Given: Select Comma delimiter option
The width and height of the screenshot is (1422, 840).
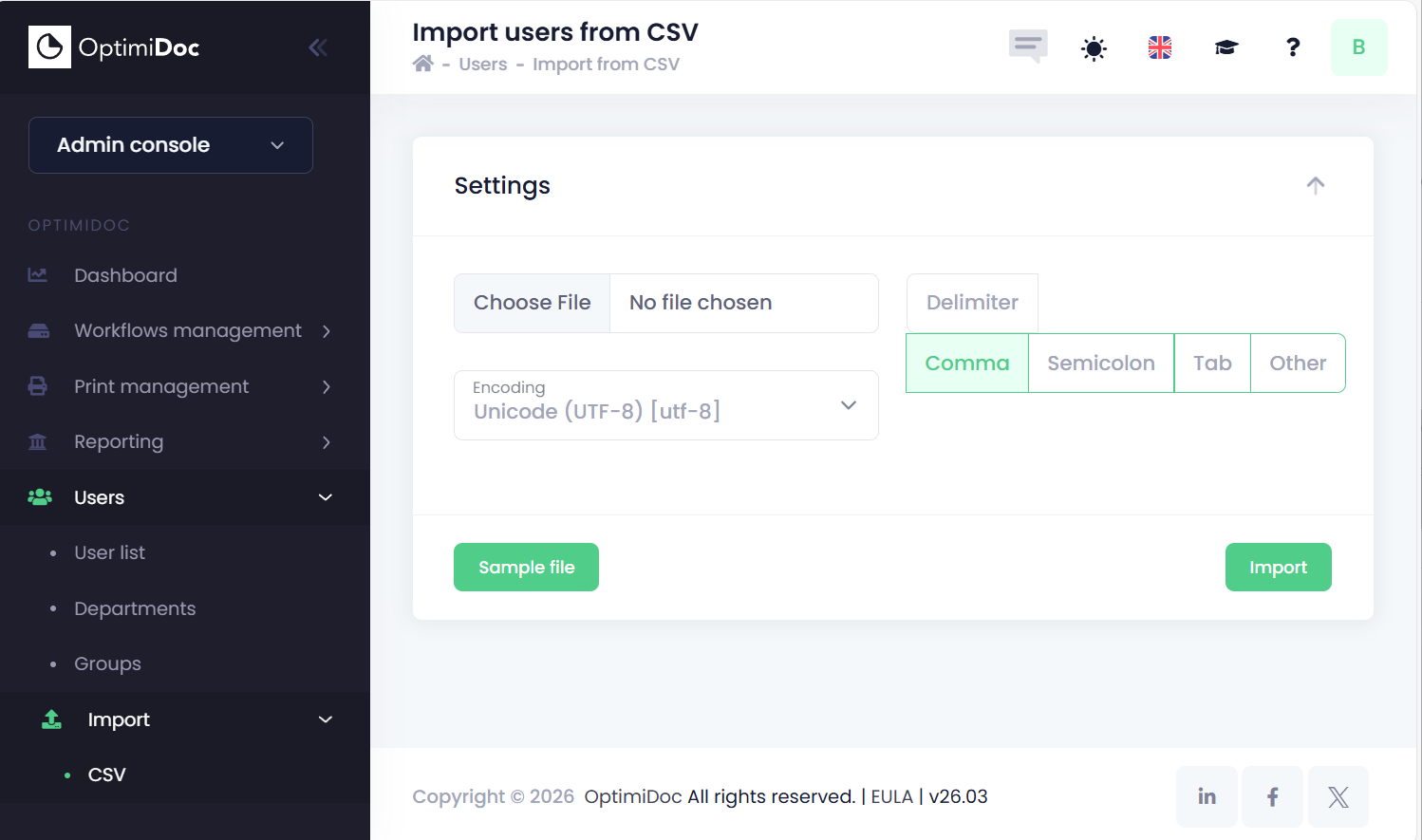Looking at the screenshot, I should (967, 363).
